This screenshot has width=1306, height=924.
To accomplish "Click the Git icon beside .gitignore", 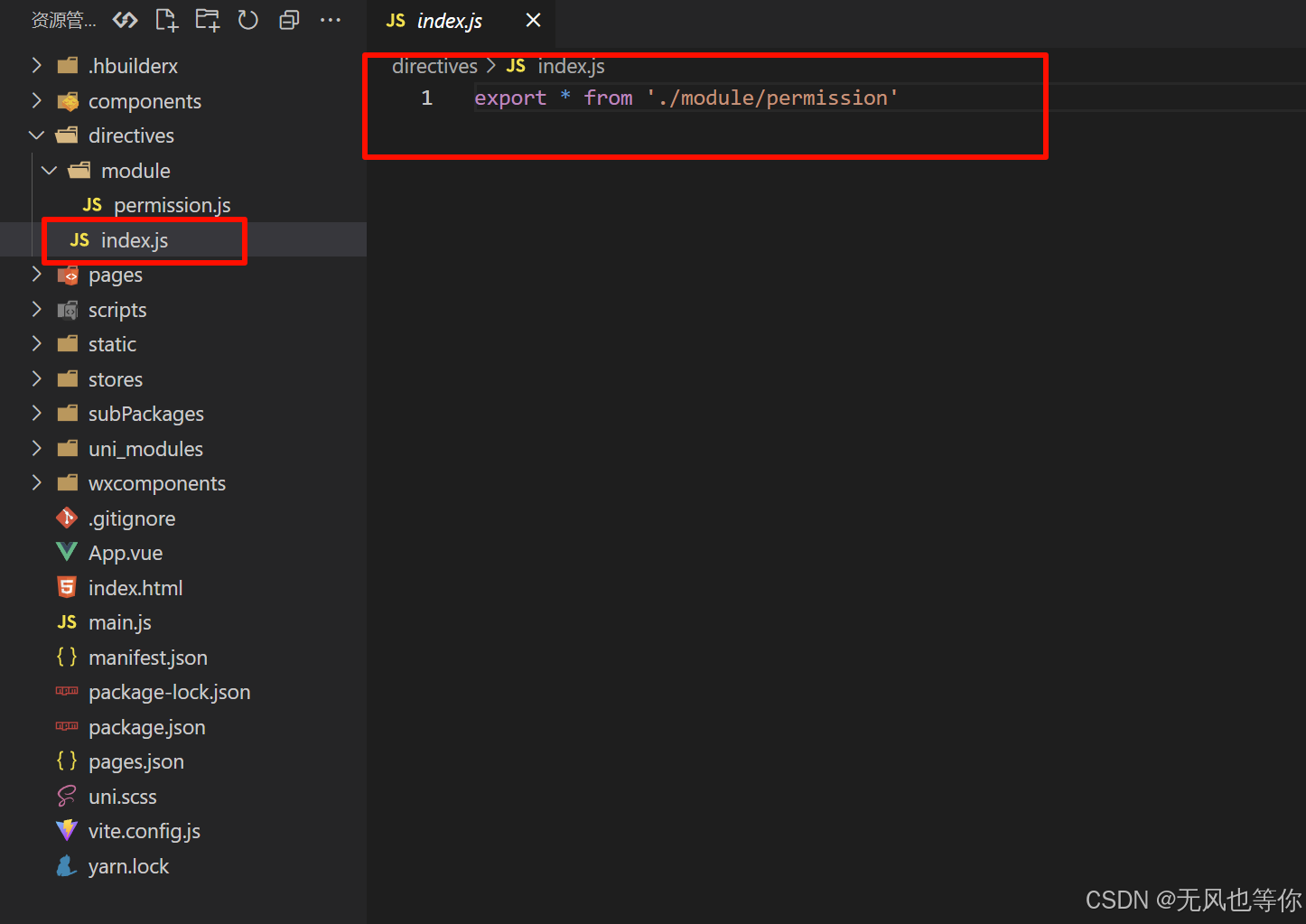I will (x=67, y=518).
